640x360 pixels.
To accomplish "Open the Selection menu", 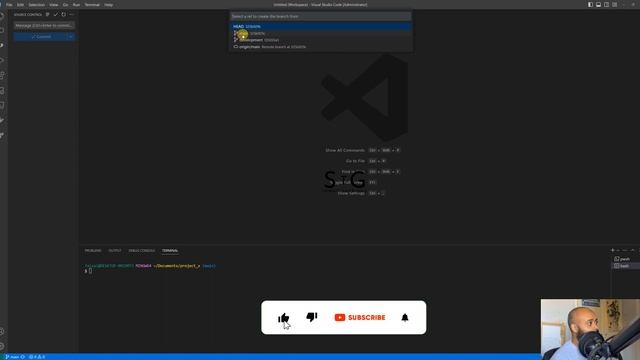I will tap(37, 5).
